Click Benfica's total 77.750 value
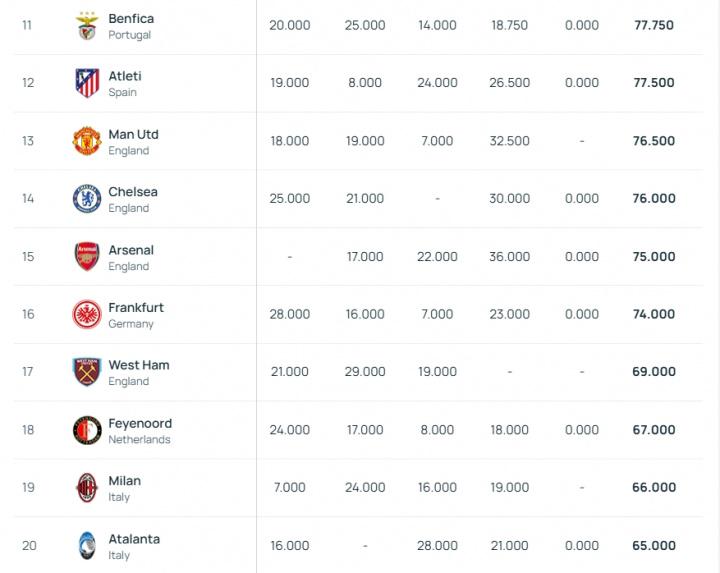This screenshot has height=573, width=720. click(654, 25)
